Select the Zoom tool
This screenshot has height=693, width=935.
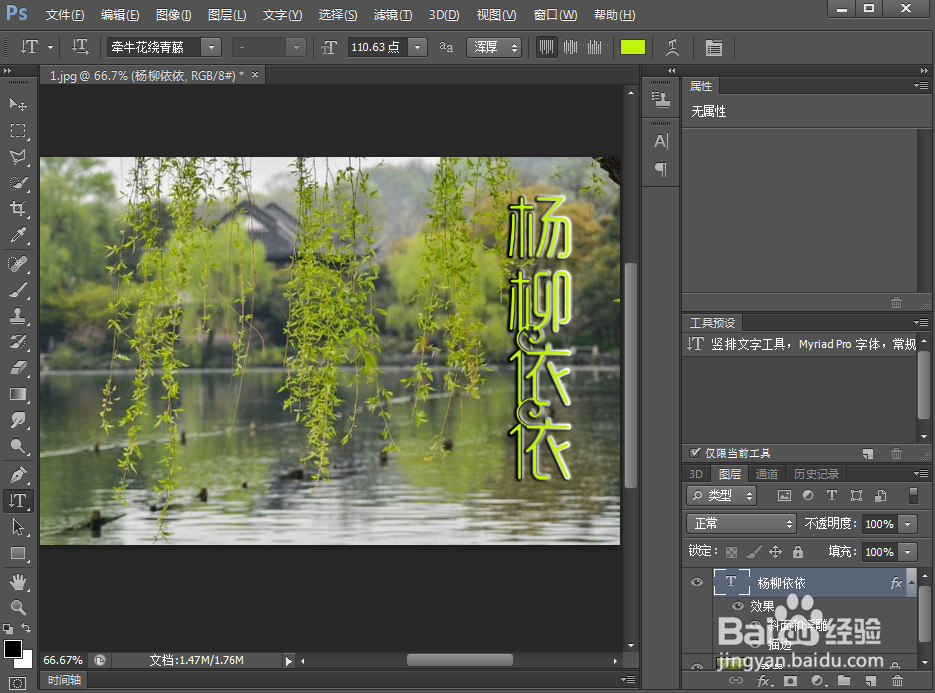pyautogui.click(x=15, y=608)
